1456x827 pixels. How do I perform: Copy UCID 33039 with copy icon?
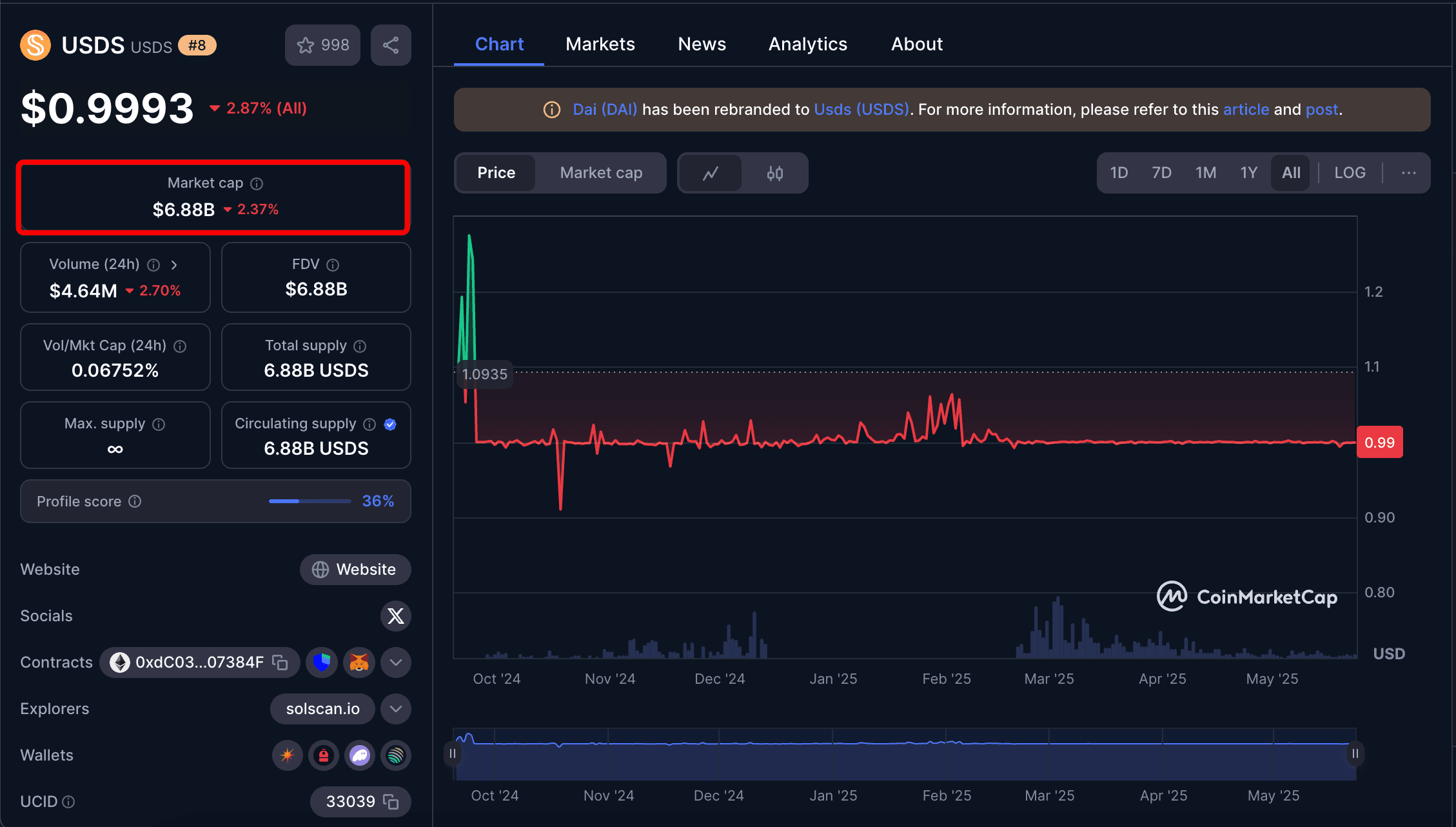(391, 802)
